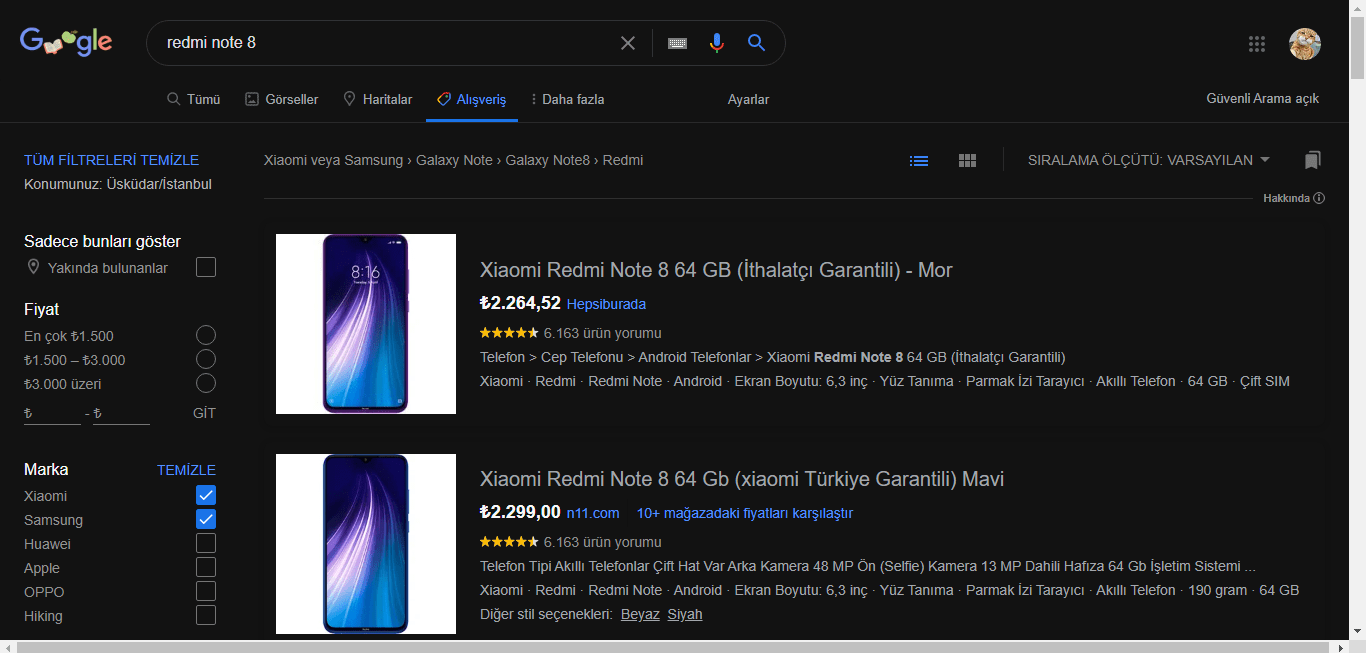Switch to grid view icon
1366x653 pixels.
coord(967,160)
